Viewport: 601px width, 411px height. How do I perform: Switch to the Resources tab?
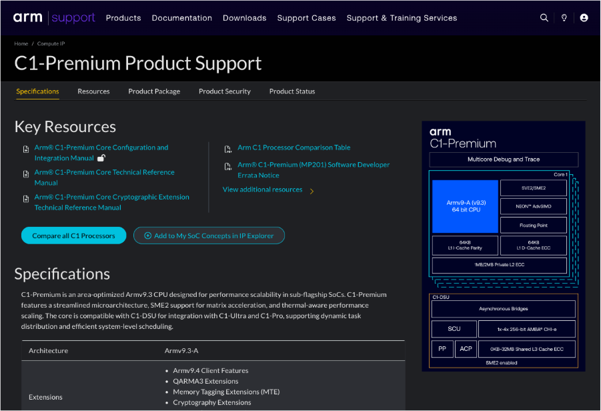pyautogui.click(x=94, y=91)
